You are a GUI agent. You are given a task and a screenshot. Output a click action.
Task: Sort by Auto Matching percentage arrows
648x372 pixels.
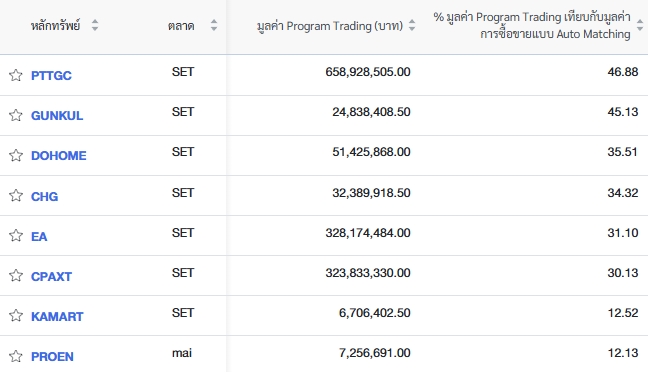pyautogui.click(x=640, y=25)
